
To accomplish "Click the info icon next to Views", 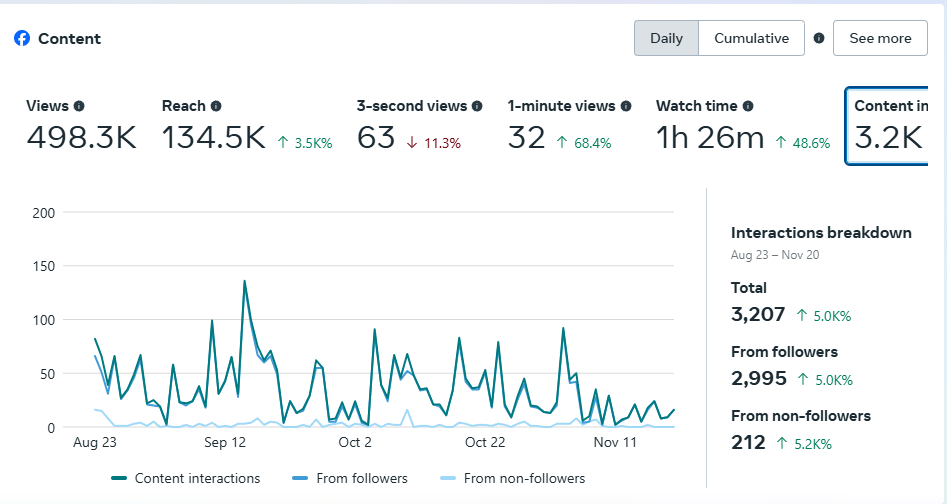I will pos(79,106).
